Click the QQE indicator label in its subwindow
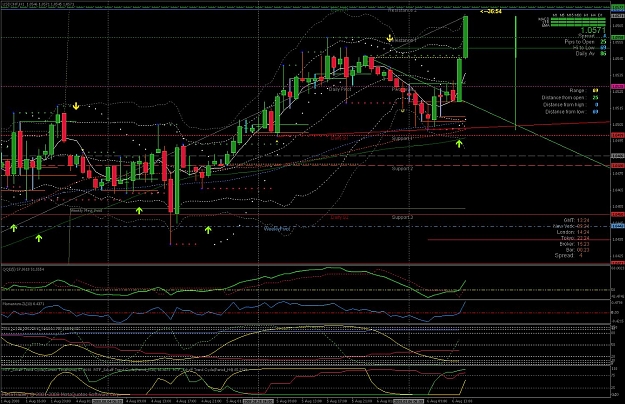625x404 pixels. (23, 269)
